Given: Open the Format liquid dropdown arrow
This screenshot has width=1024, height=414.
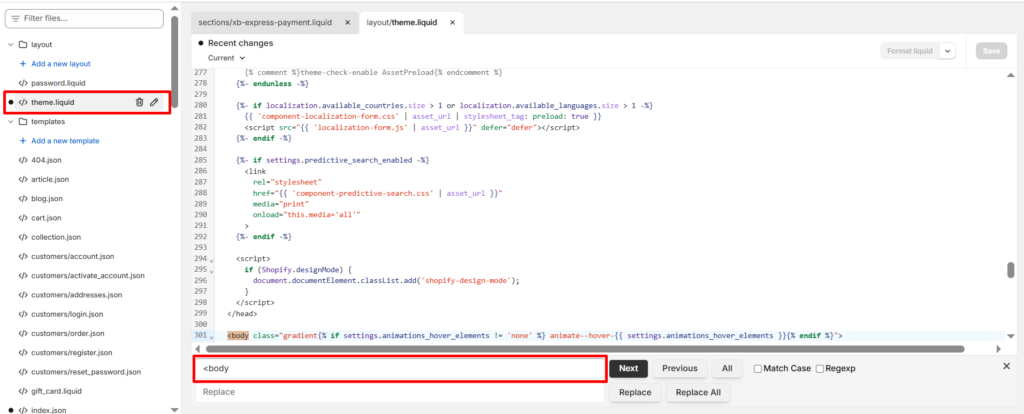Looking at the screenshot, I should click(x=947, y=50).
